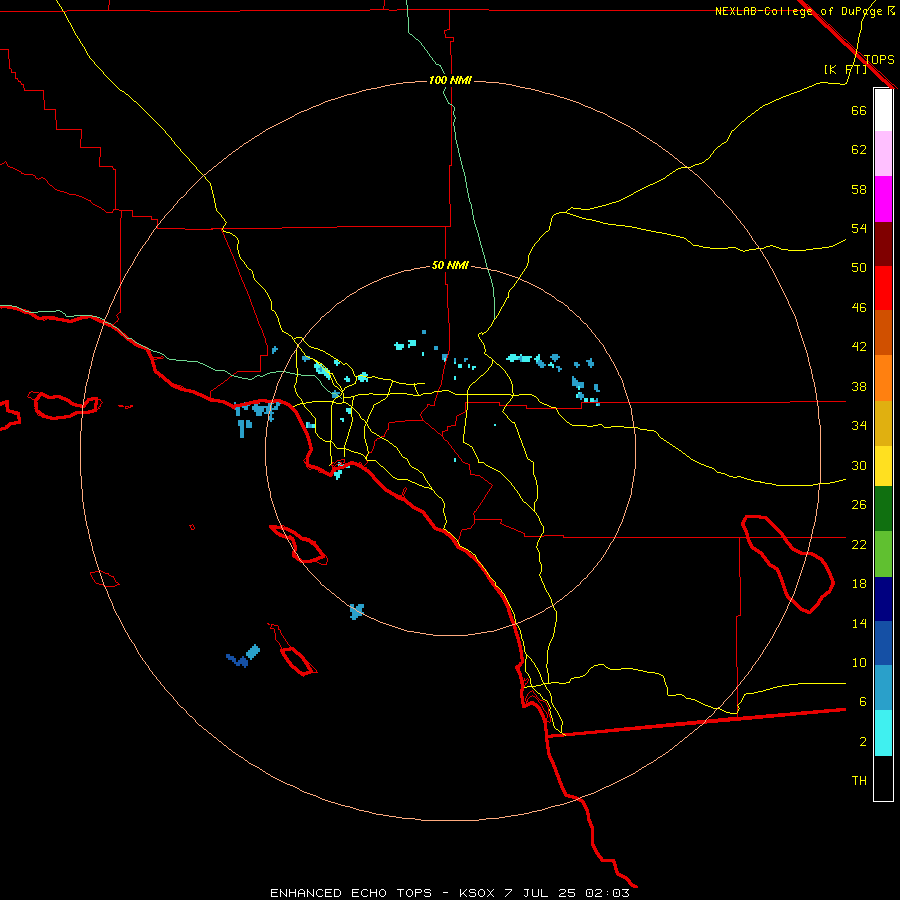Click the '14' legend value
The width and height of the screenshot is (900, 900).
(859, 623)
